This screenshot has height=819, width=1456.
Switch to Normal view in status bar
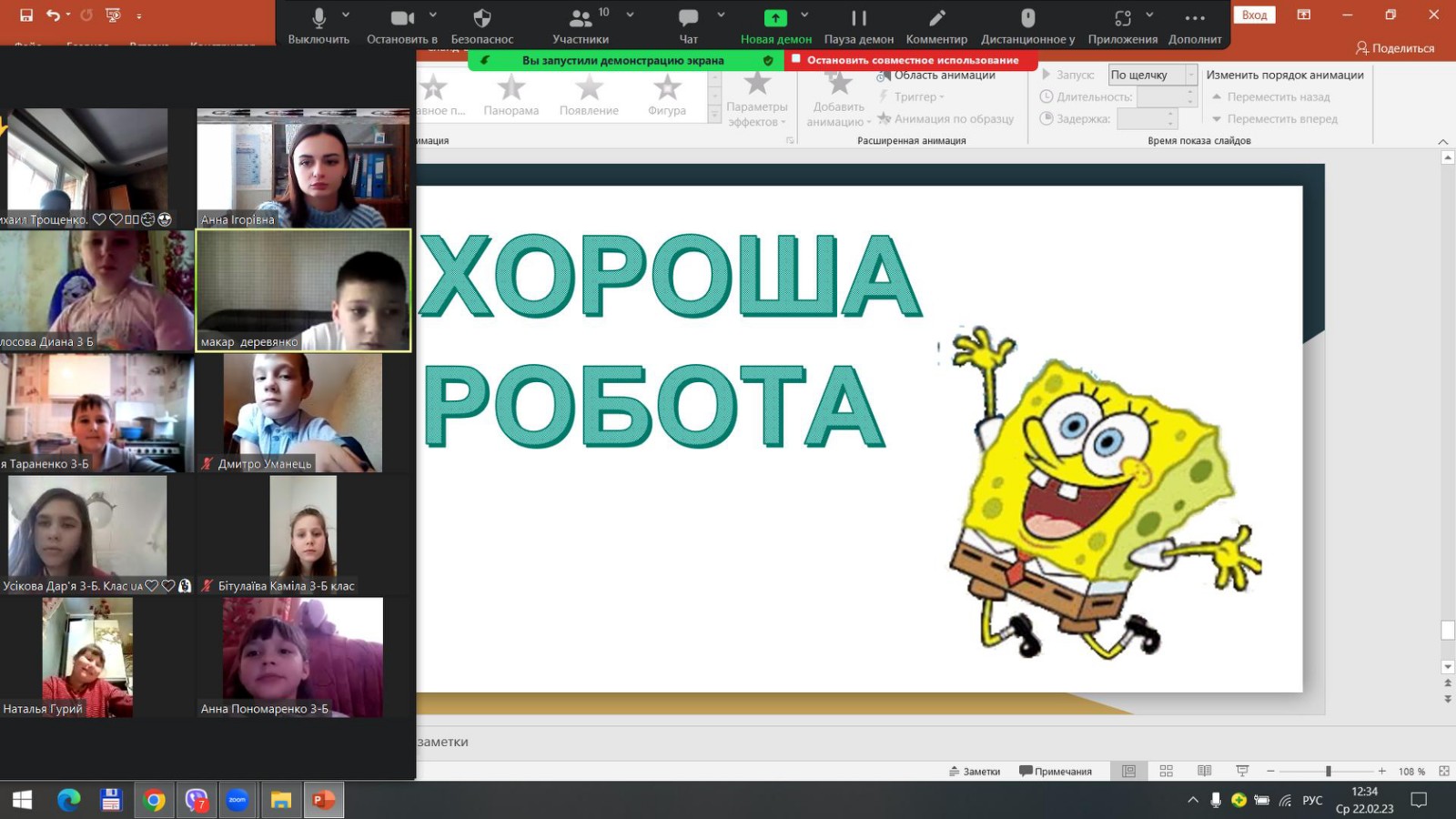(x=1128, y=771)
